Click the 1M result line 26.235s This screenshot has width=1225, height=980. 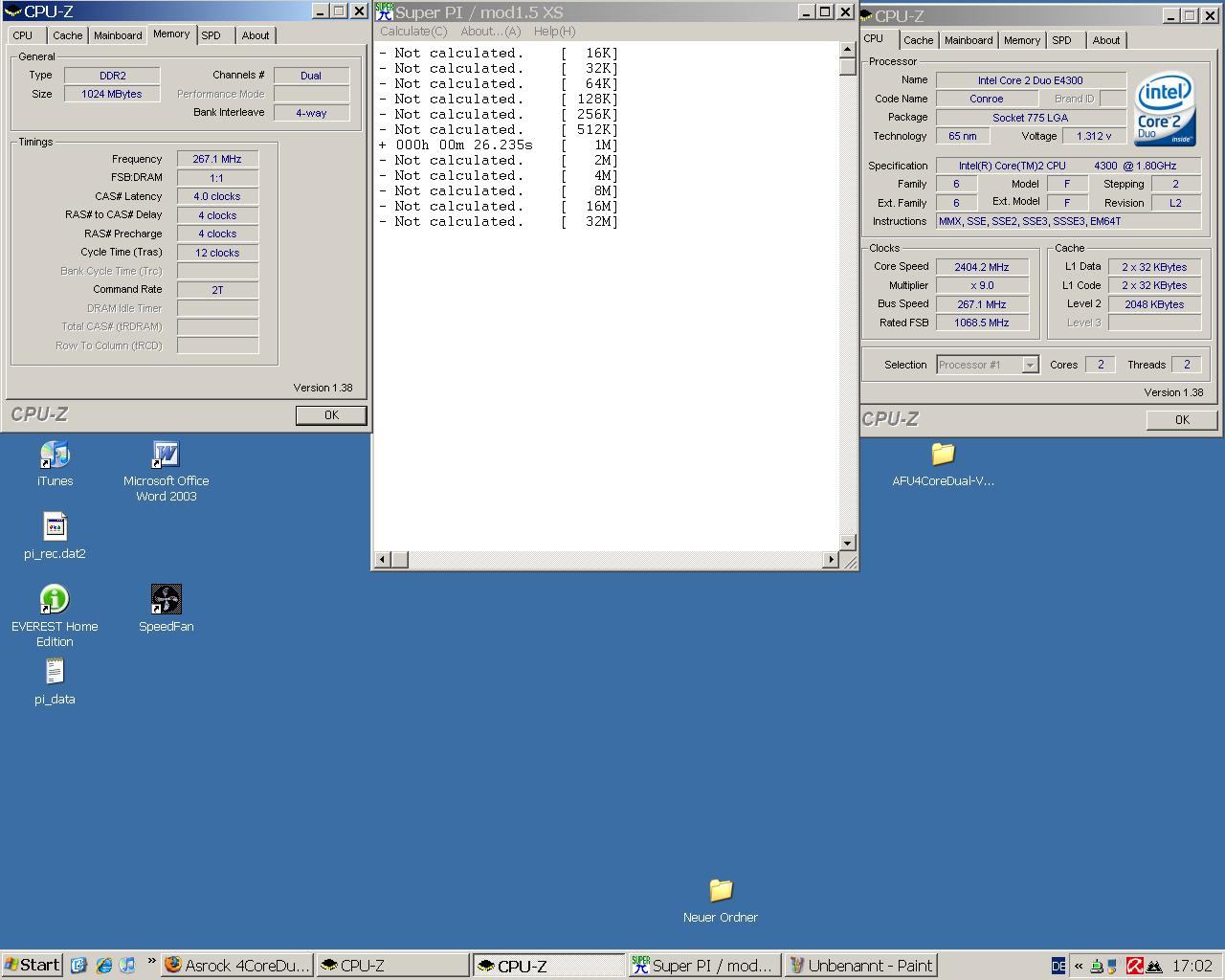(499, 145)
